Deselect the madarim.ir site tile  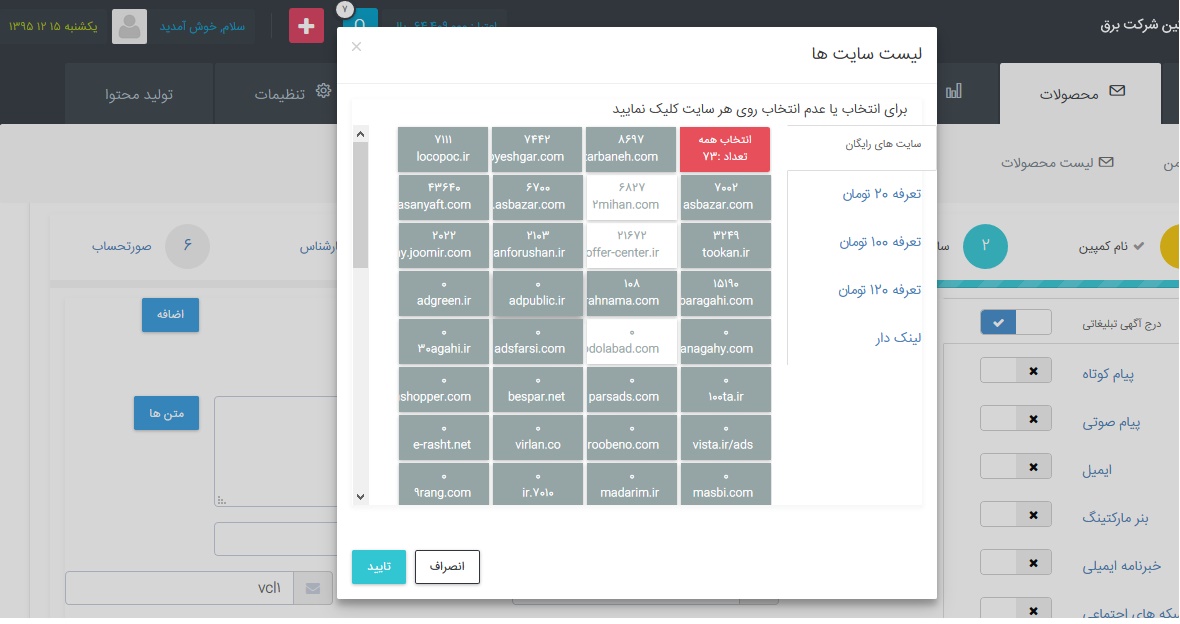click(631, 484)
